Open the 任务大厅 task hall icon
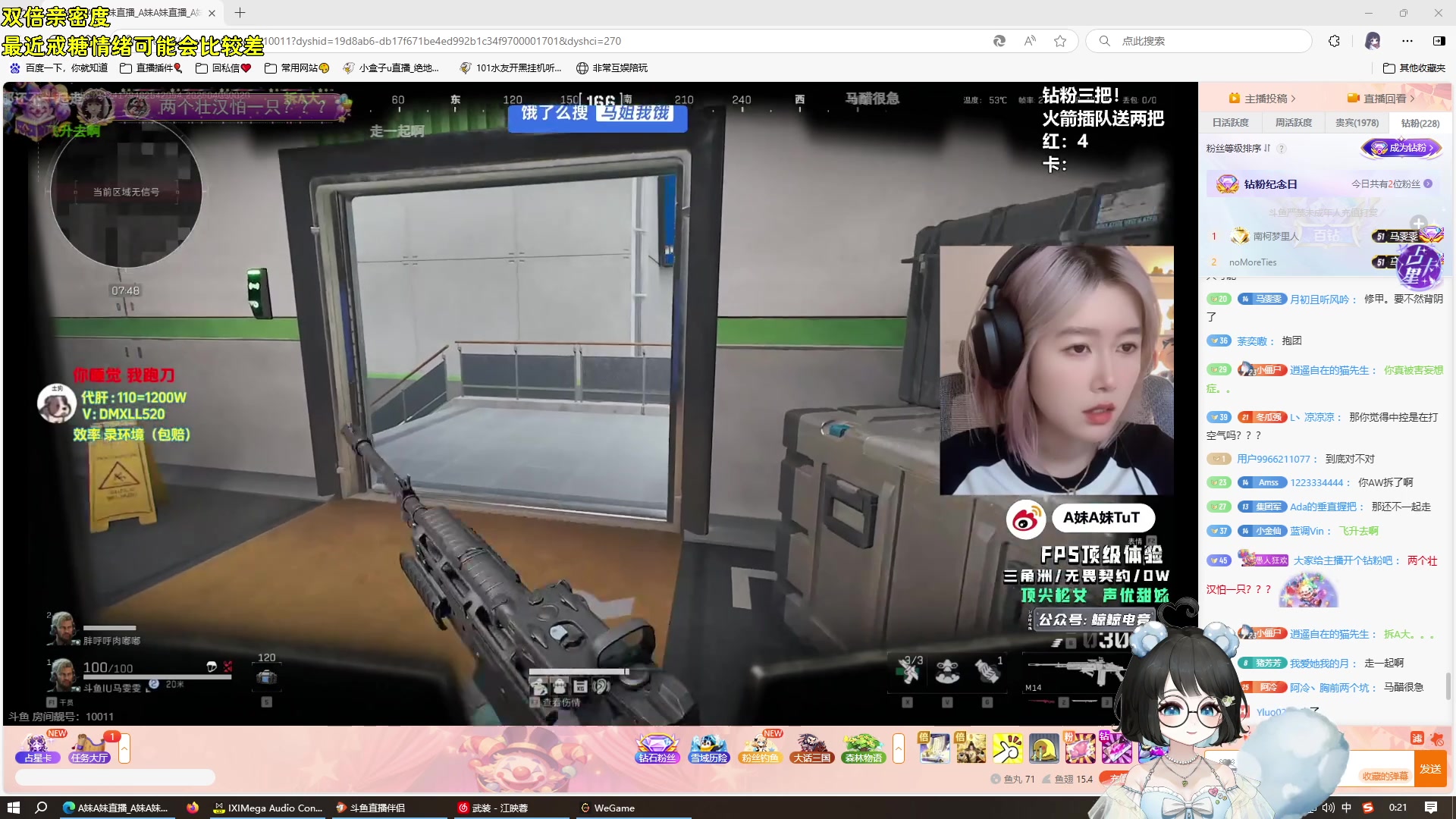Screen dimensions: 1456x819 [89, 748]
